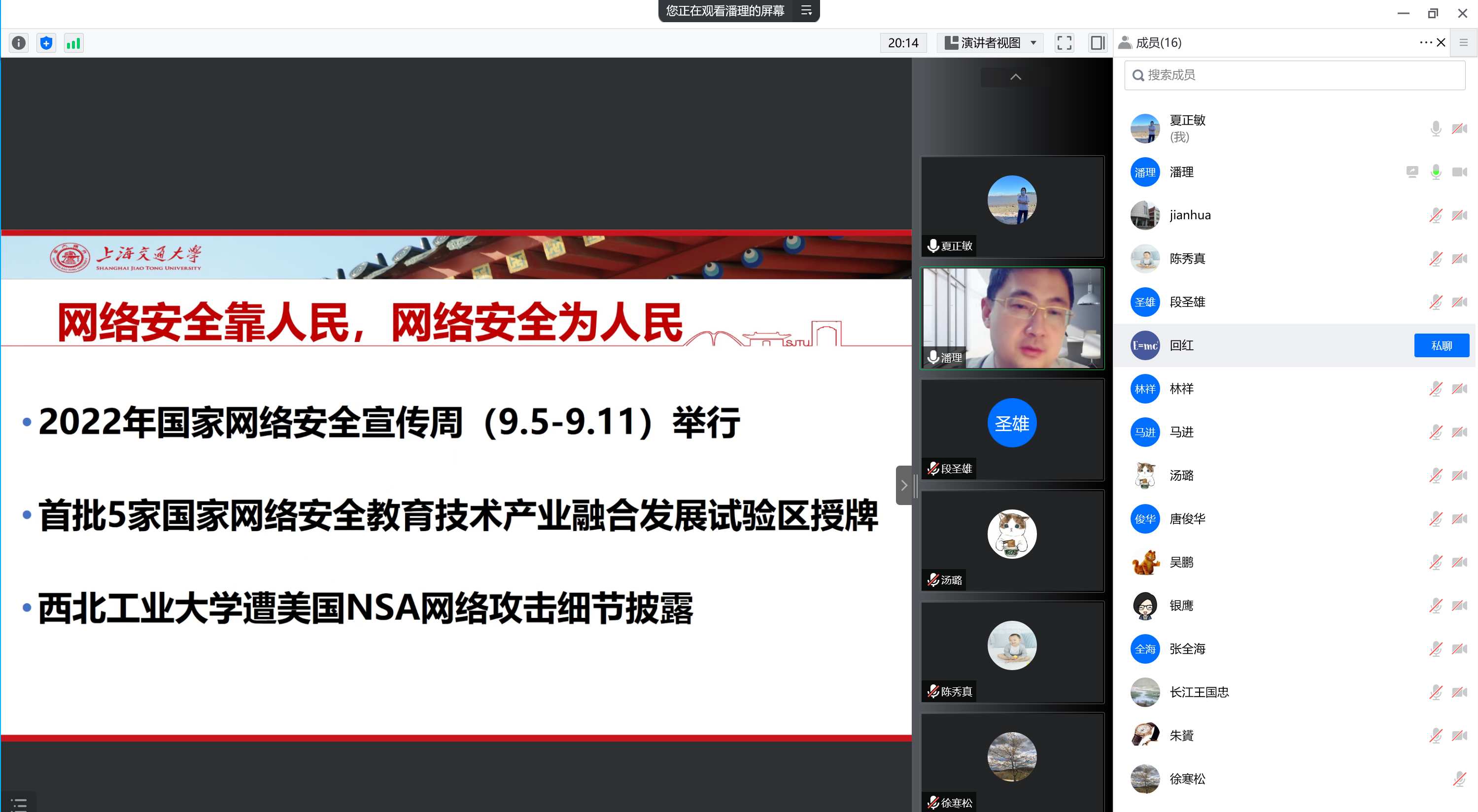The image size is (1478, 812).
Task: Mute 夏正敏's microphone in the members list
Action: [1436, 128]
